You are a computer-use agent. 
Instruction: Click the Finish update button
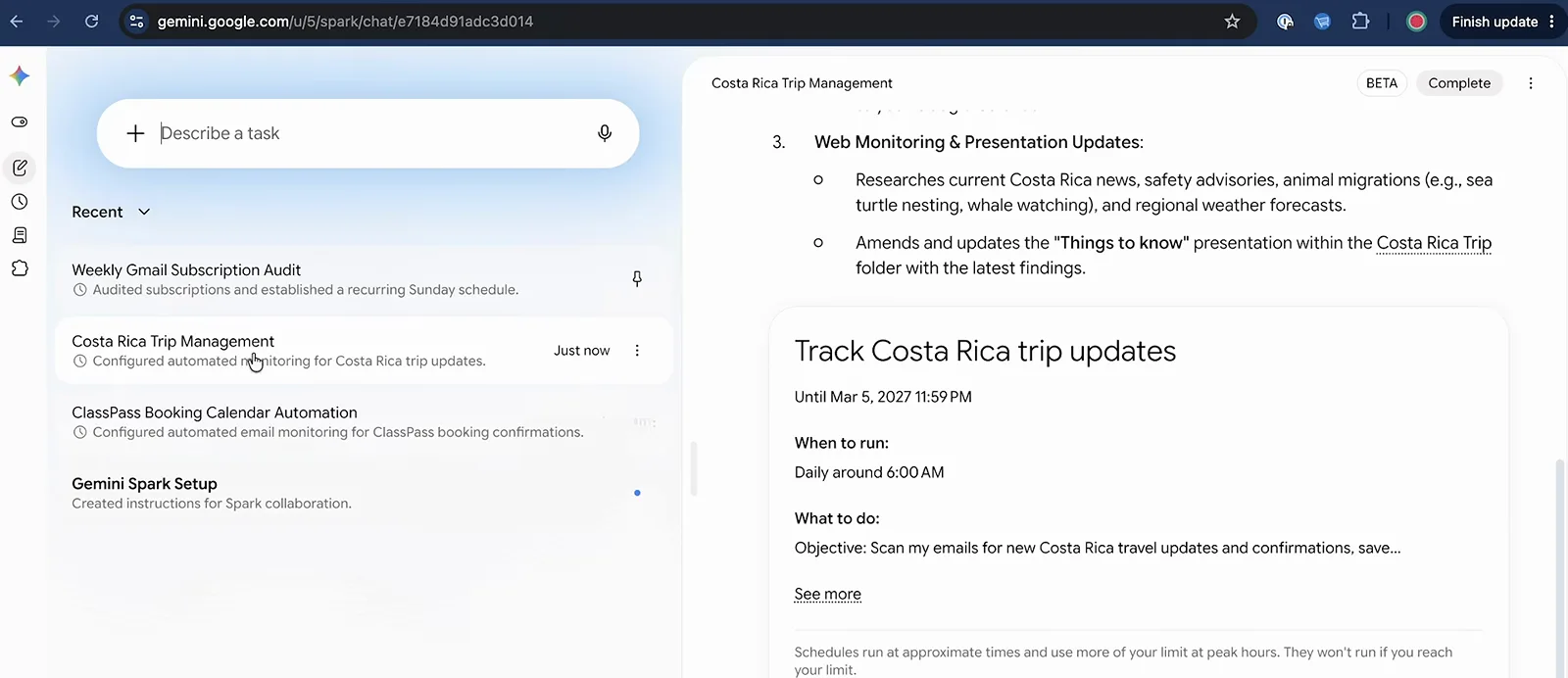click(x=1494, y=22)
